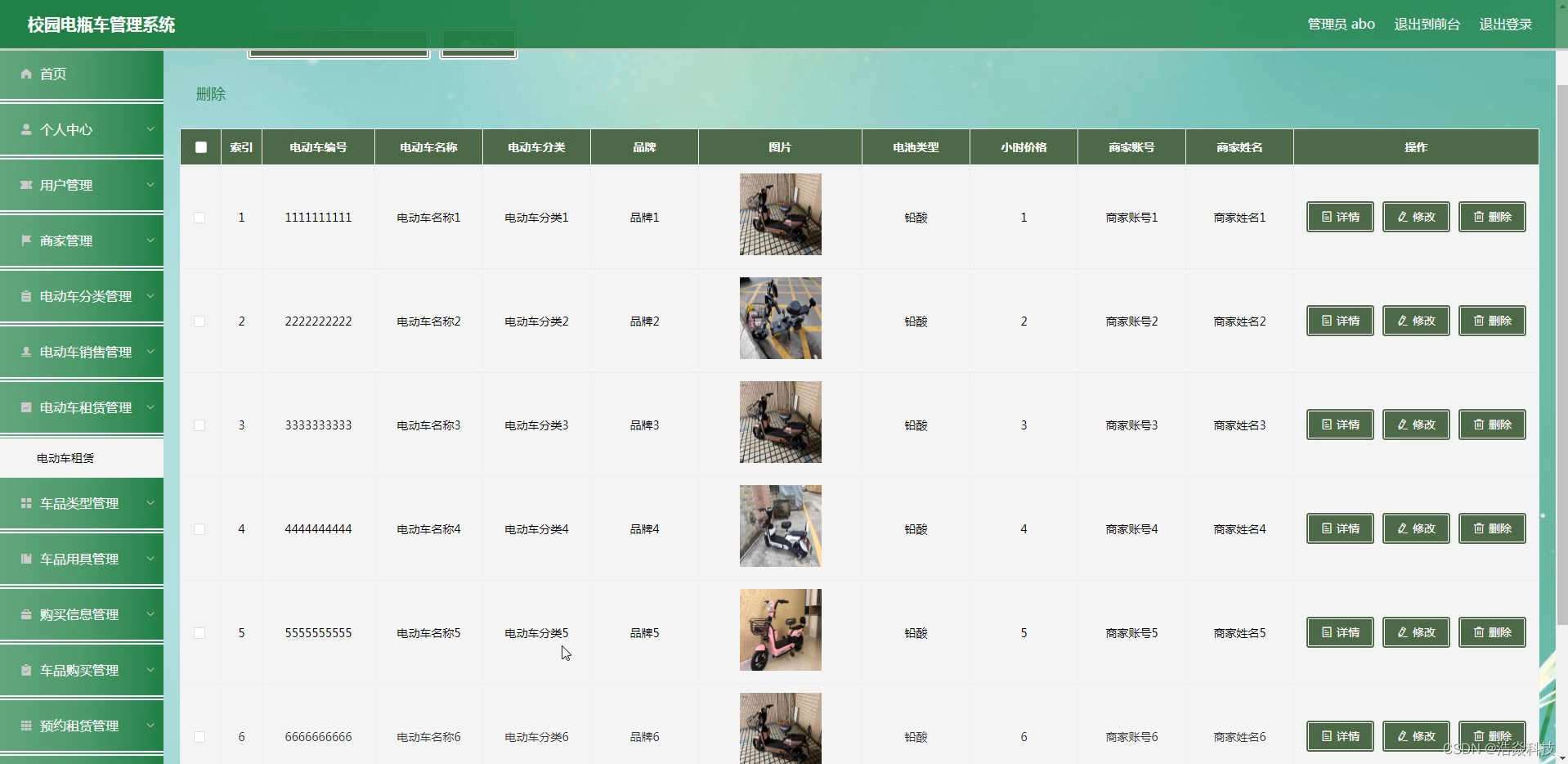Click the 用户管理 sidebar icon
Image resolution: width=1568 pixels, height=764 pixels.
[25, 185]
